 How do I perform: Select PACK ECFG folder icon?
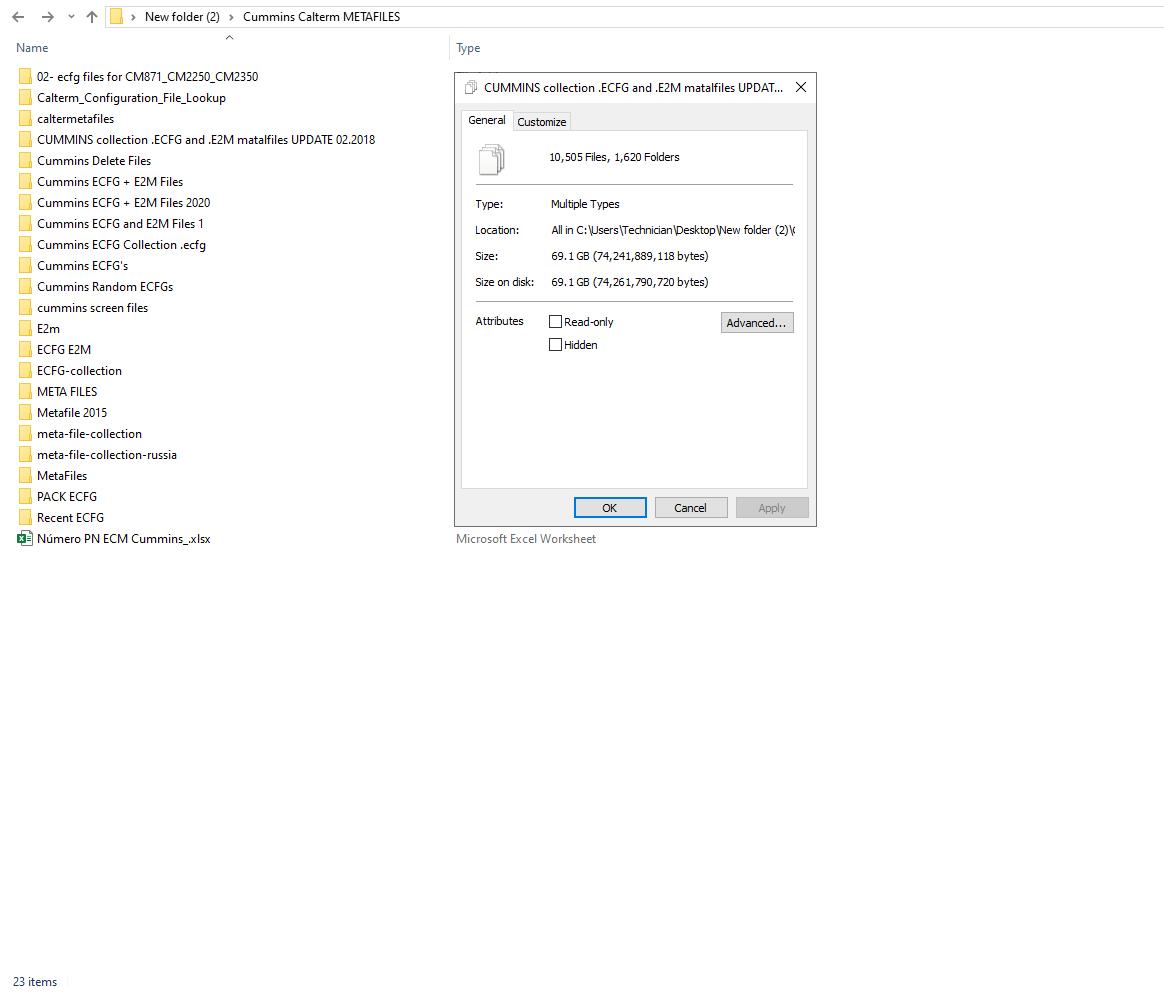tap(24, 496)
